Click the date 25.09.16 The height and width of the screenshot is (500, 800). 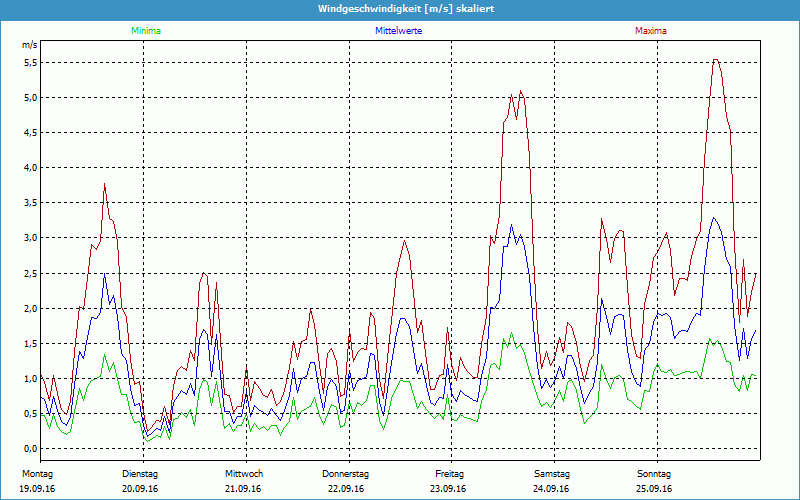click(x=654, y=489)
